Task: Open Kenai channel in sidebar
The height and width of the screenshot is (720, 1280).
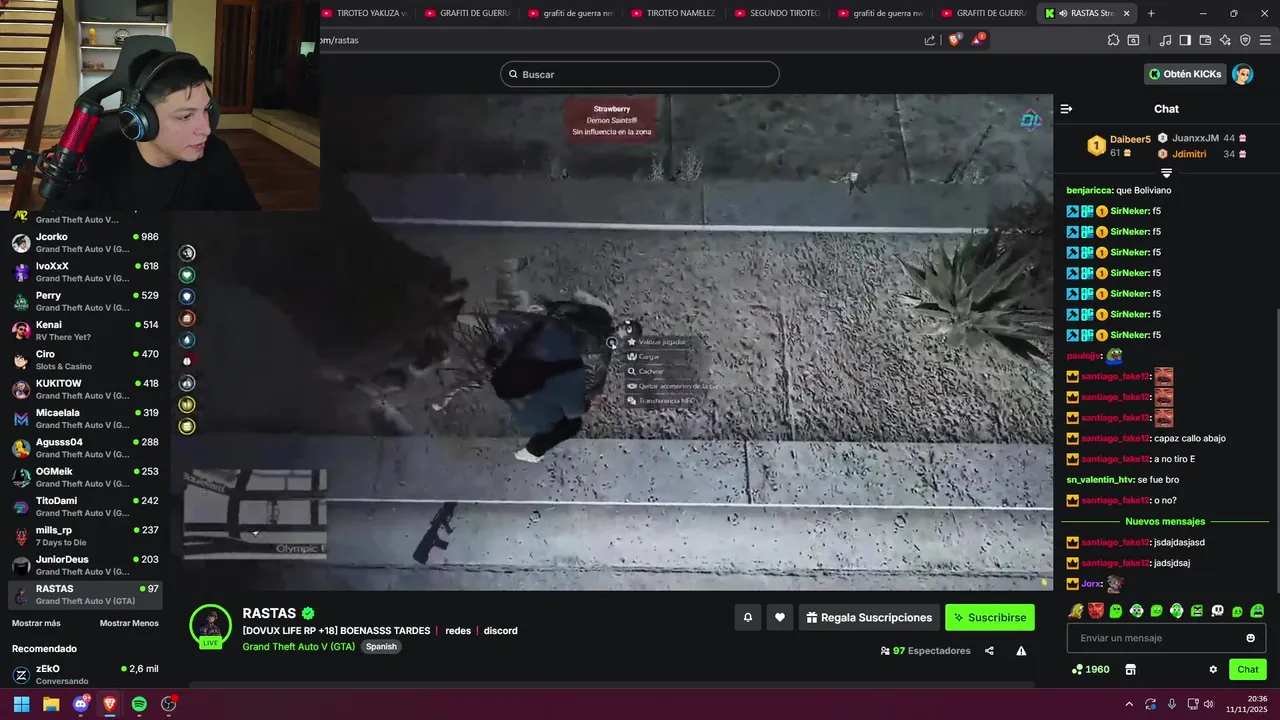Action: (x=85, y=330)
